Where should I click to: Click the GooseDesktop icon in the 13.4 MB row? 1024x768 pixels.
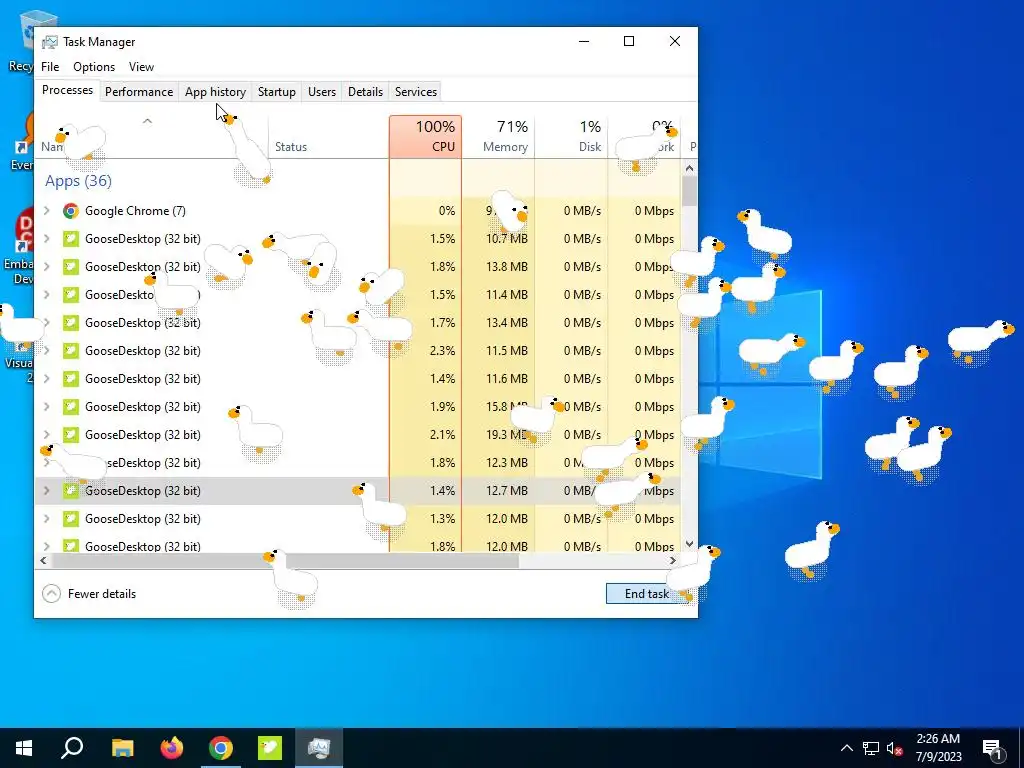(x=71, y=323)
